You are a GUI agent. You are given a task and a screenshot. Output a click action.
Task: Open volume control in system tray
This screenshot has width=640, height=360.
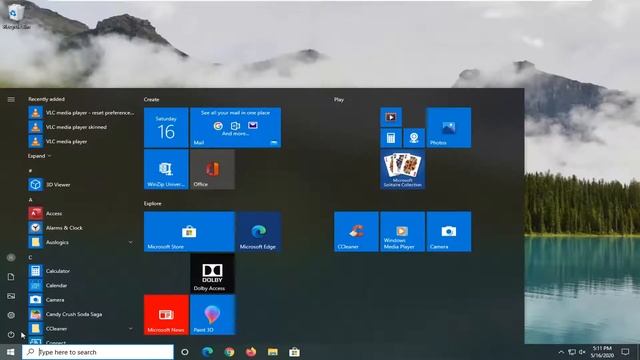pos(582,352)
